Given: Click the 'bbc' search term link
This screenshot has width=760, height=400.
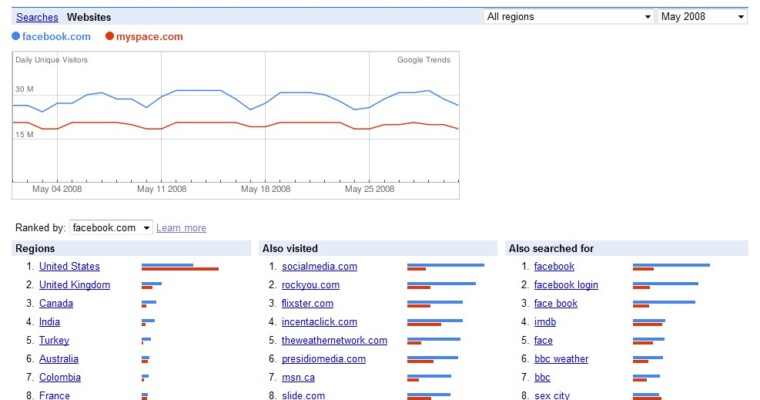Looking at the screenshot, I should point(542,377).
